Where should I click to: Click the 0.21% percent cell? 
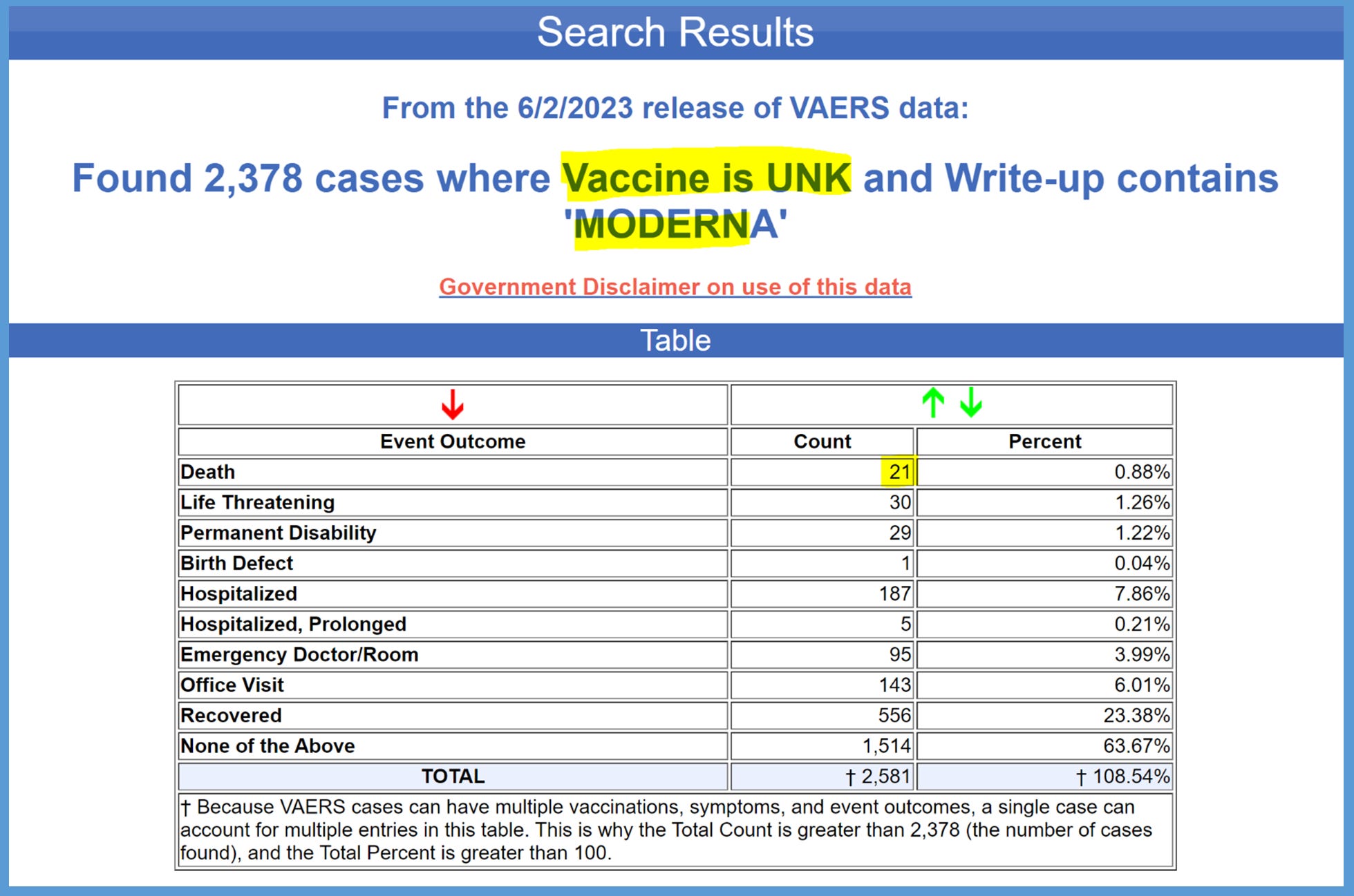[1044, 624]
